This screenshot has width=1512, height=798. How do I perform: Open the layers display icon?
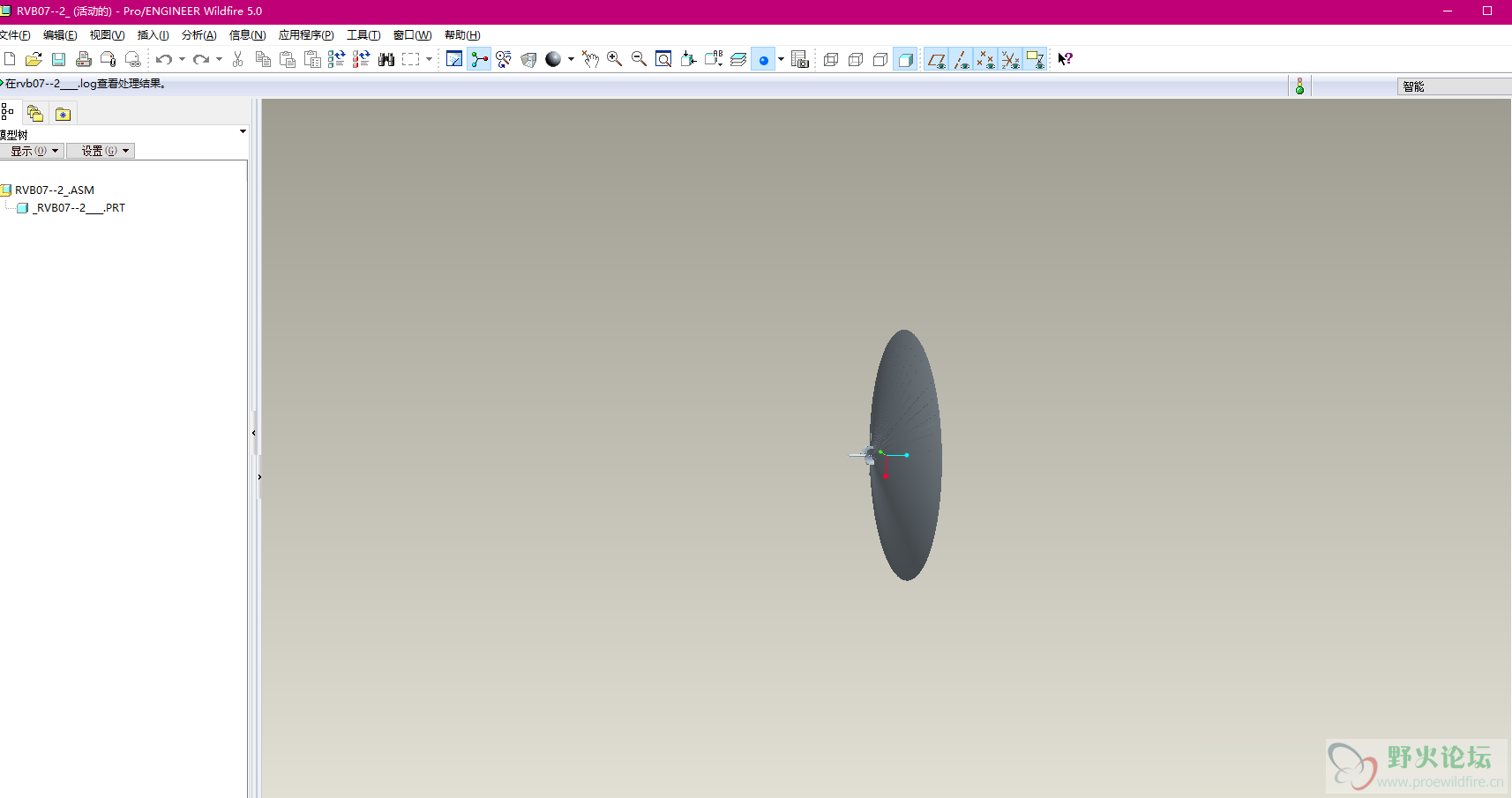738,59
